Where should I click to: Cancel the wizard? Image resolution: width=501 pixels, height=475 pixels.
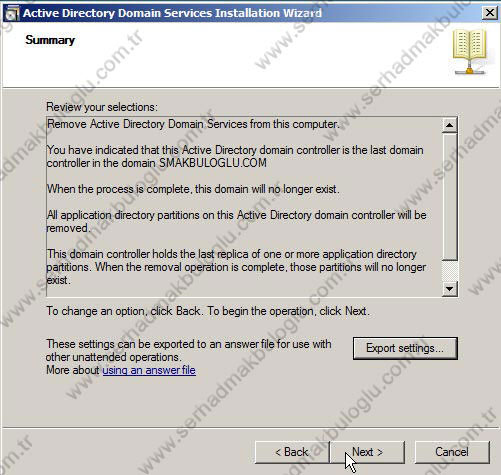click(452, 452)
